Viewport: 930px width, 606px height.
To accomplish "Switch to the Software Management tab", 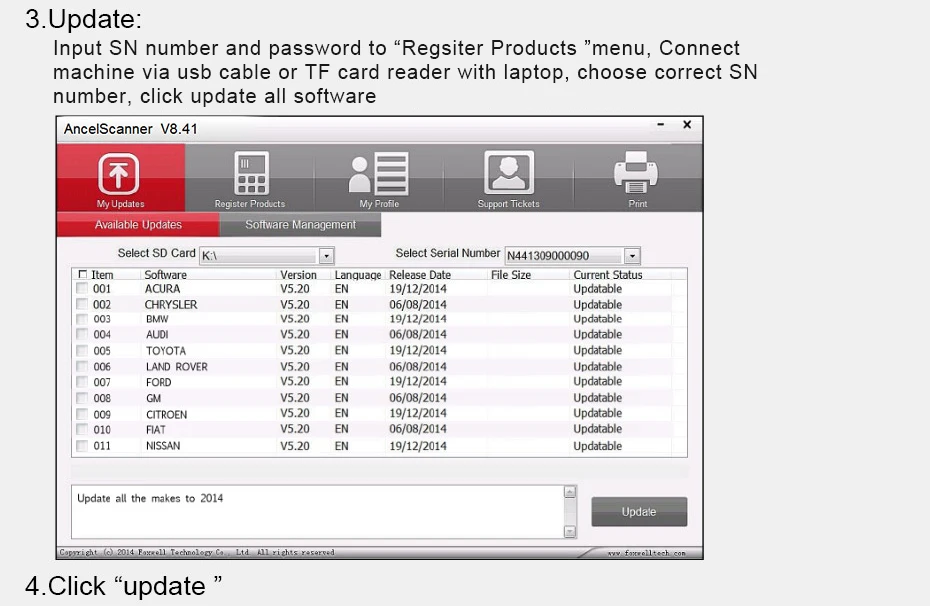I will pyautogui.click(x=300, y=225).
